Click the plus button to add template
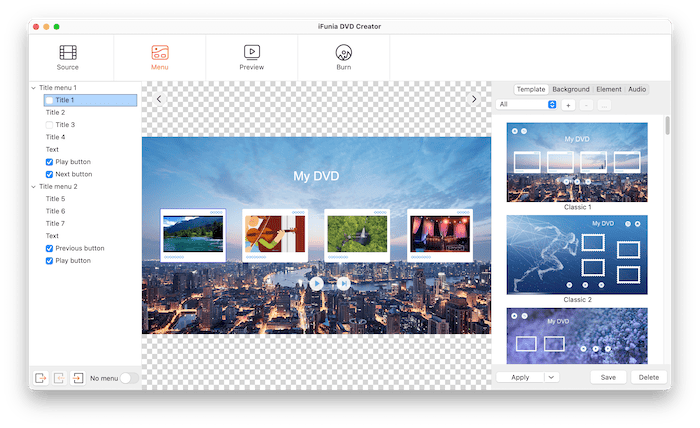700x428 pixels. [x=568, y=104]
